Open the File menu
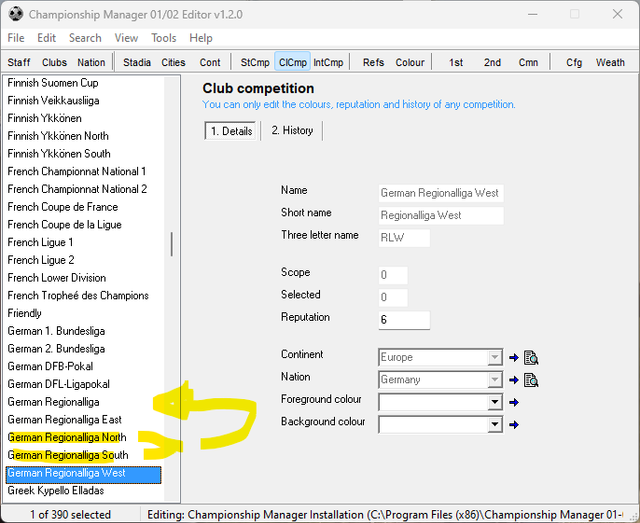 coord(16,38)
